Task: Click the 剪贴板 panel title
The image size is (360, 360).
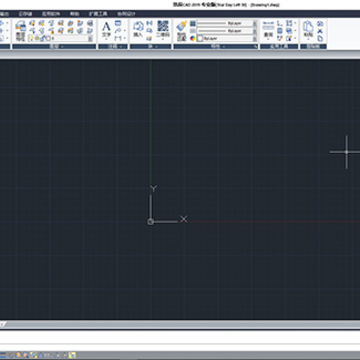Action: (313, 47)
